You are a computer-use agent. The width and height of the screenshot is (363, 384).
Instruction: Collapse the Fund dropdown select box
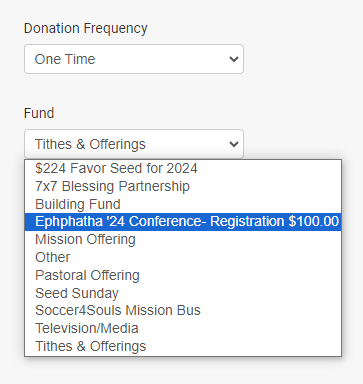click(x=134, y=144)
